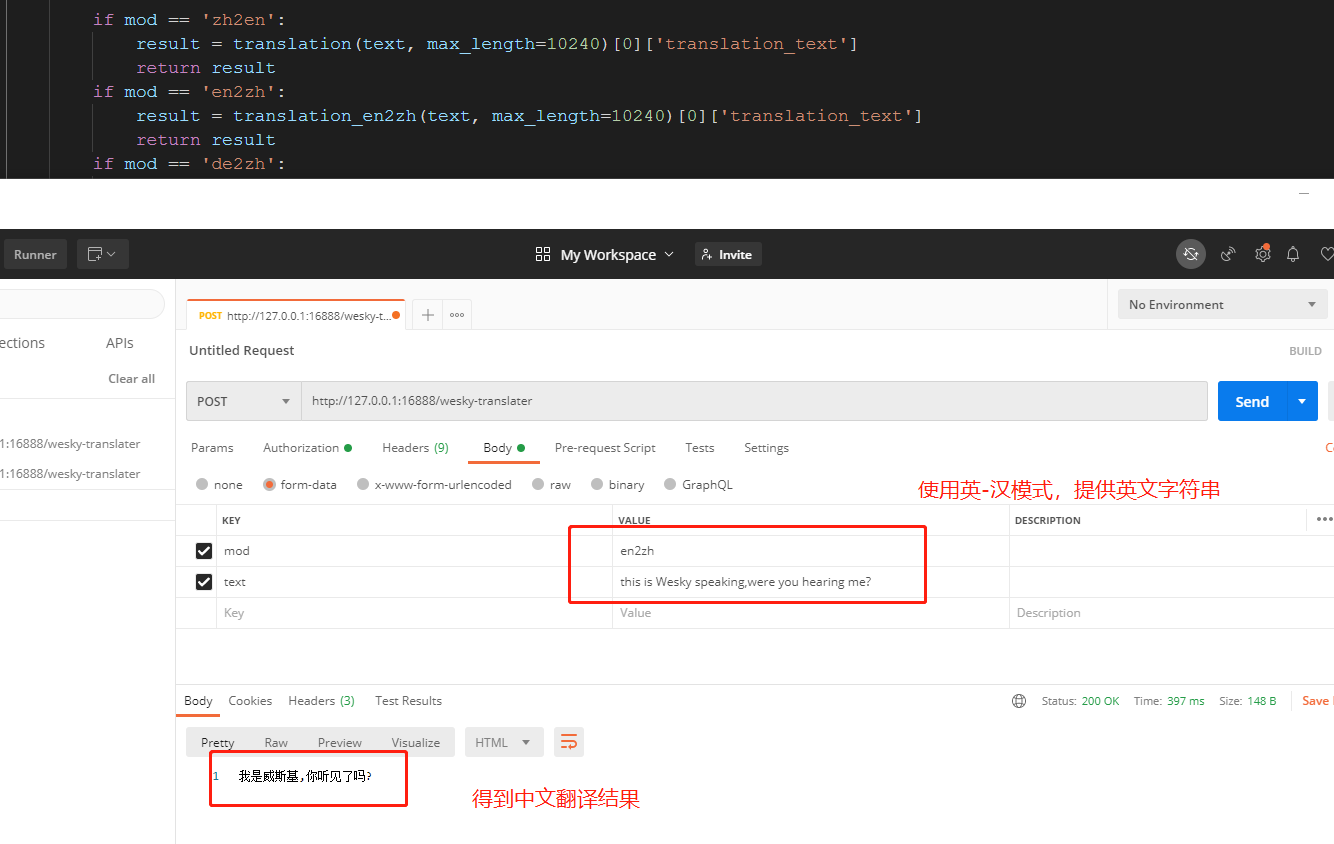Open the Tests tab

point(700,448)
